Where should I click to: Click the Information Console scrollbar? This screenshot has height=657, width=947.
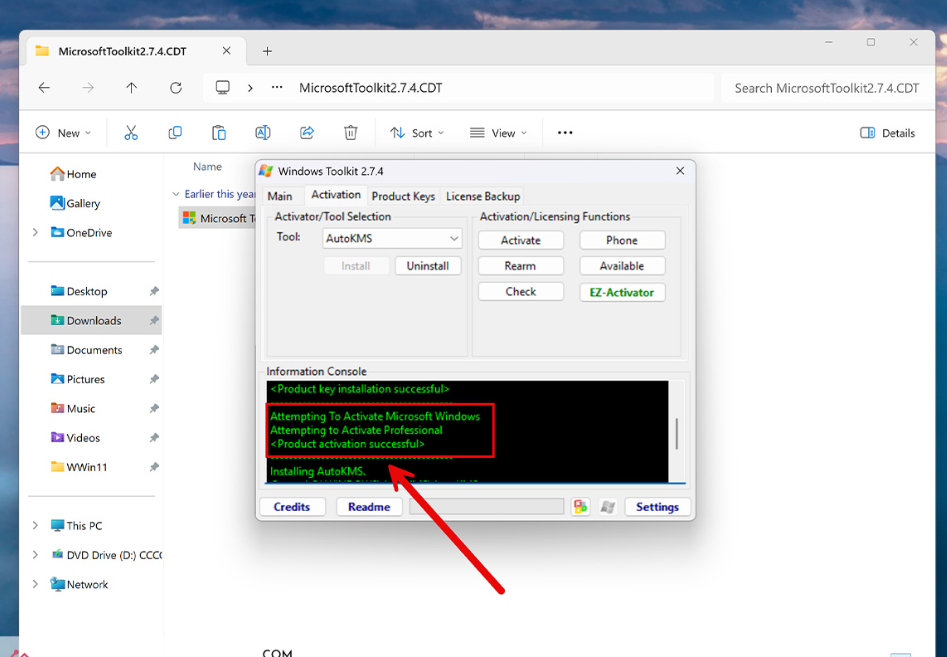click(x=677, y=433)
